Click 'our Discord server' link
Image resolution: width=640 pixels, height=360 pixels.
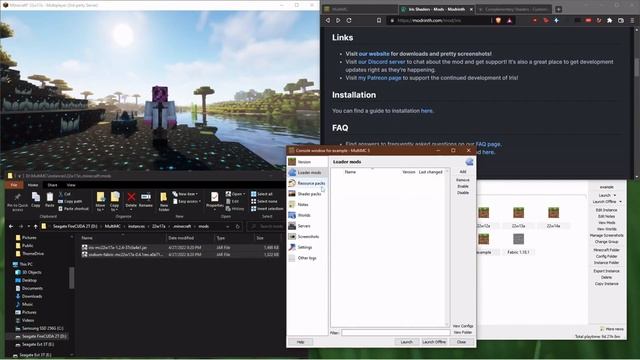pos(382,62)
